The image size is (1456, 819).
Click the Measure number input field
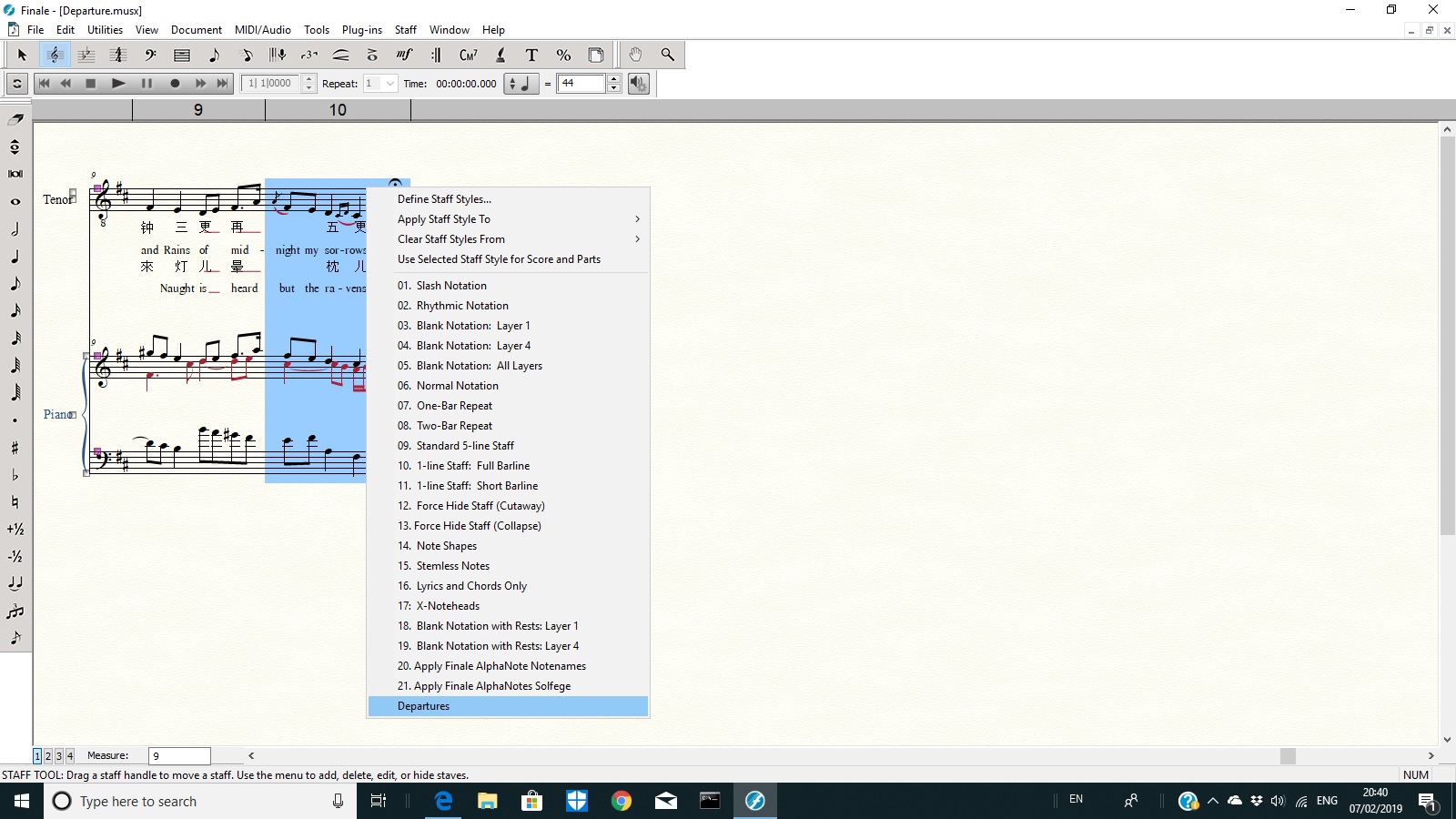coord(179,756)
